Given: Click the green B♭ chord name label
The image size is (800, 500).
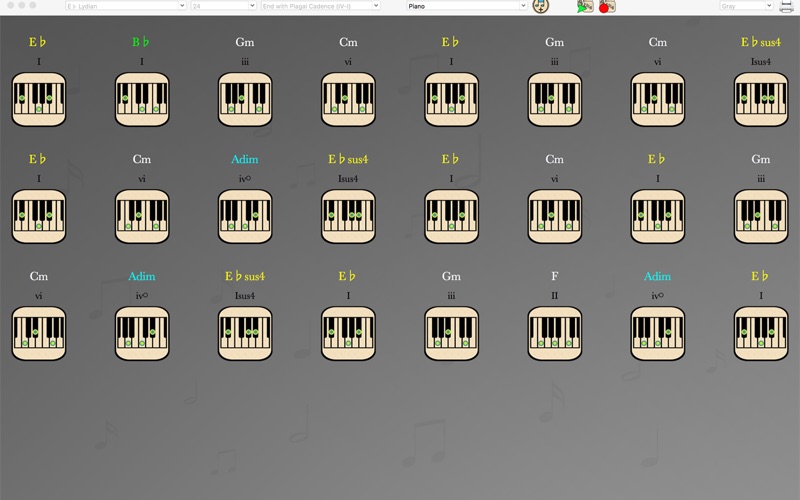Looking at the screenshot, I should pos(141,42).
